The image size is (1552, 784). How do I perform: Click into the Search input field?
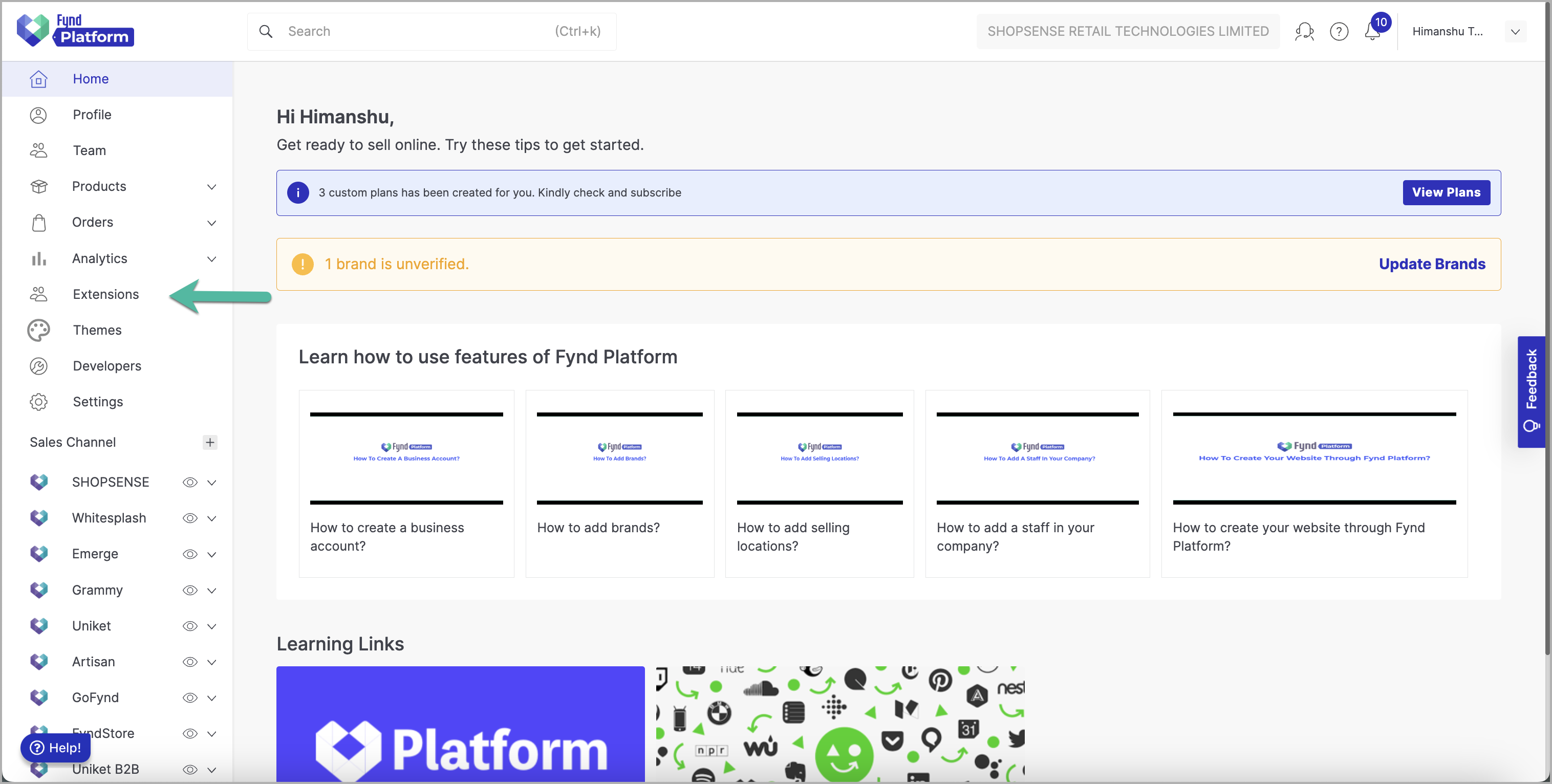[x=432, y=31]
